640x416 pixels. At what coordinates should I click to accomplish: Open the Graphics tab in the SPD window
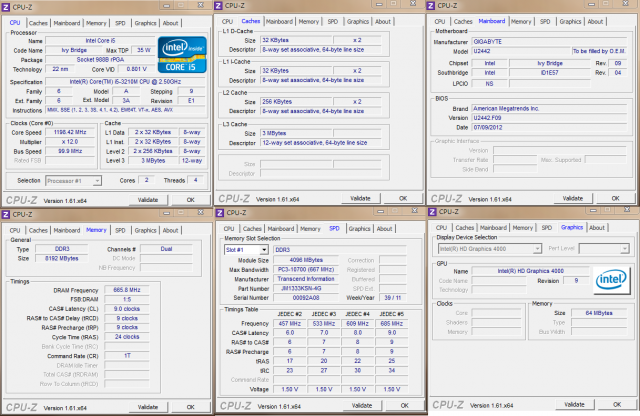tap(356, 229)
